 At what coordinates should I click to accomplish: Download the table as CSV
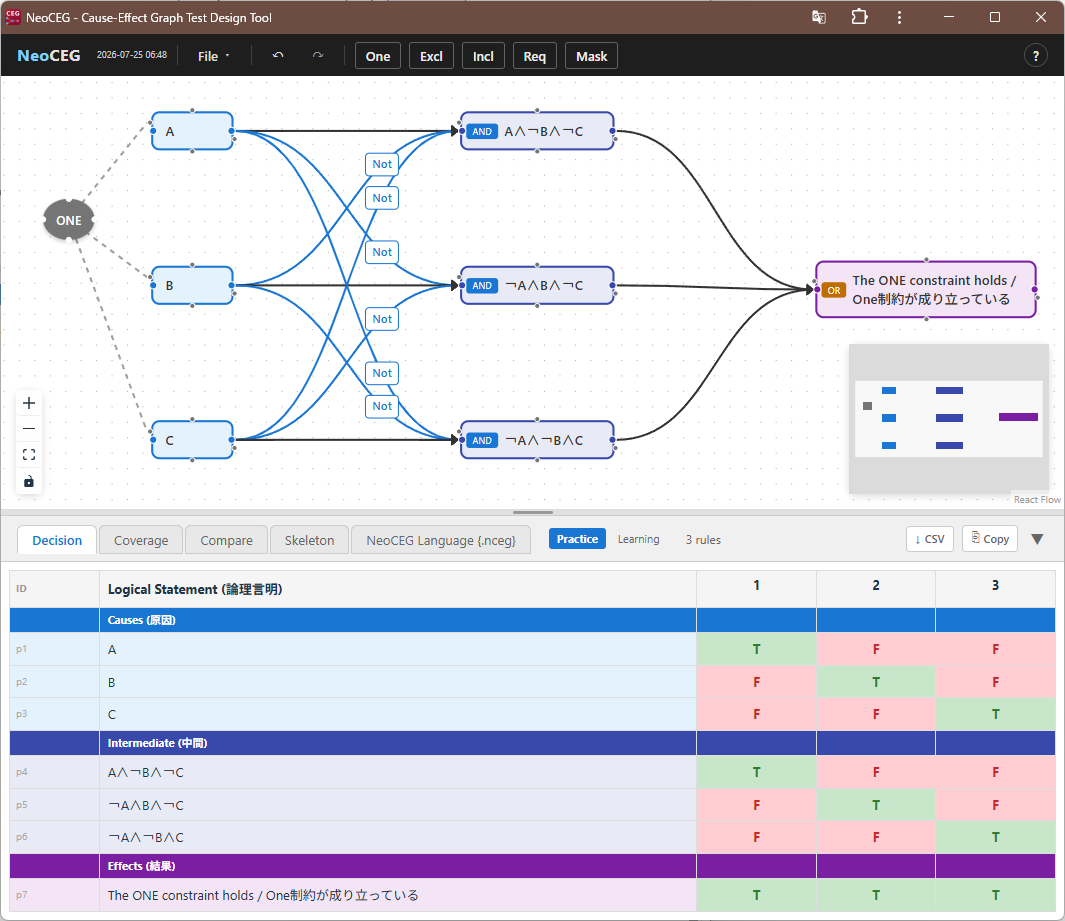(x=930, y=539)
